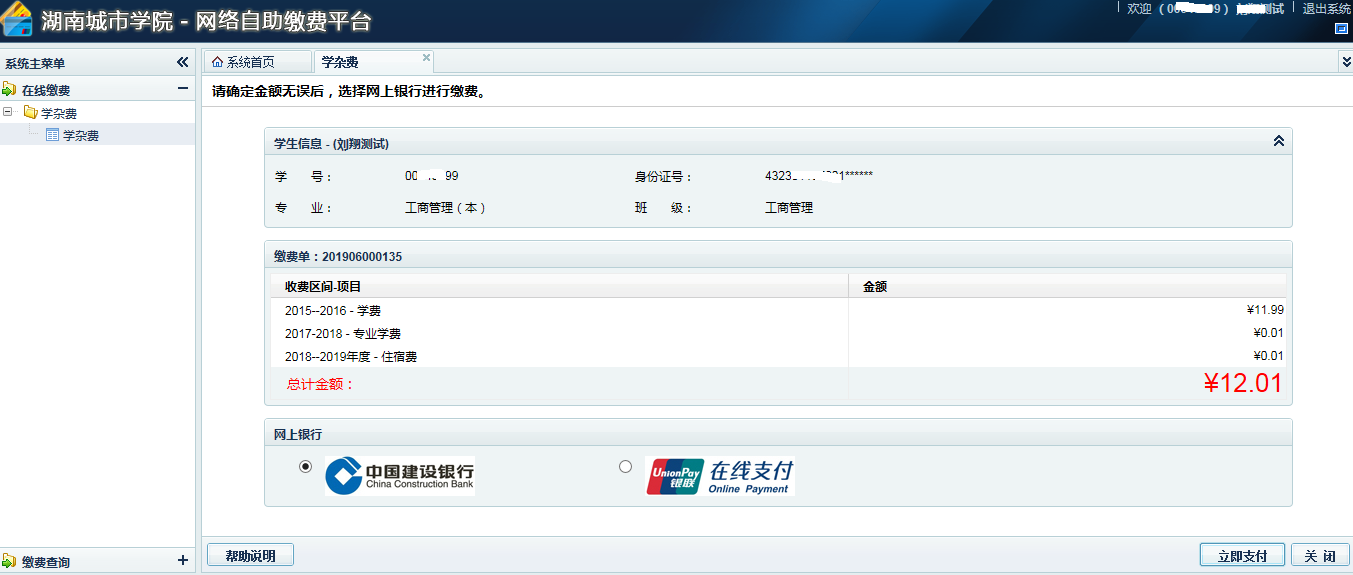Click the 缴费查询 section icon
The image size is (1353, 575).
(x=9, y=562)
